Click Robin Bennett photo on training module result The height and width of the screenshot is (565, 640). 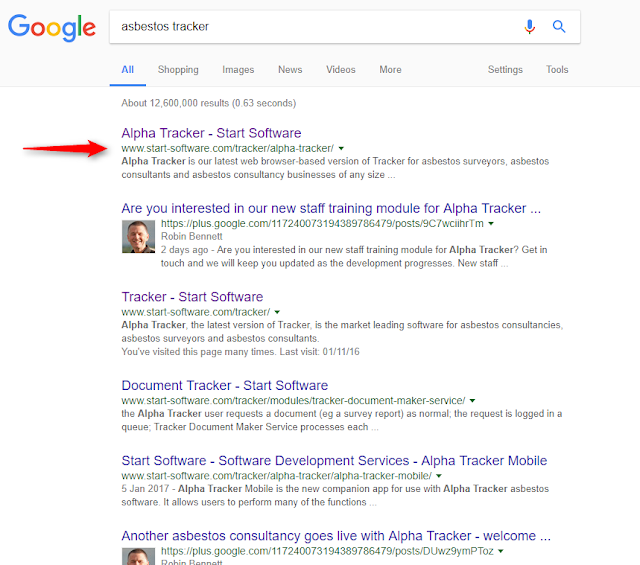(x=138, y=237)
